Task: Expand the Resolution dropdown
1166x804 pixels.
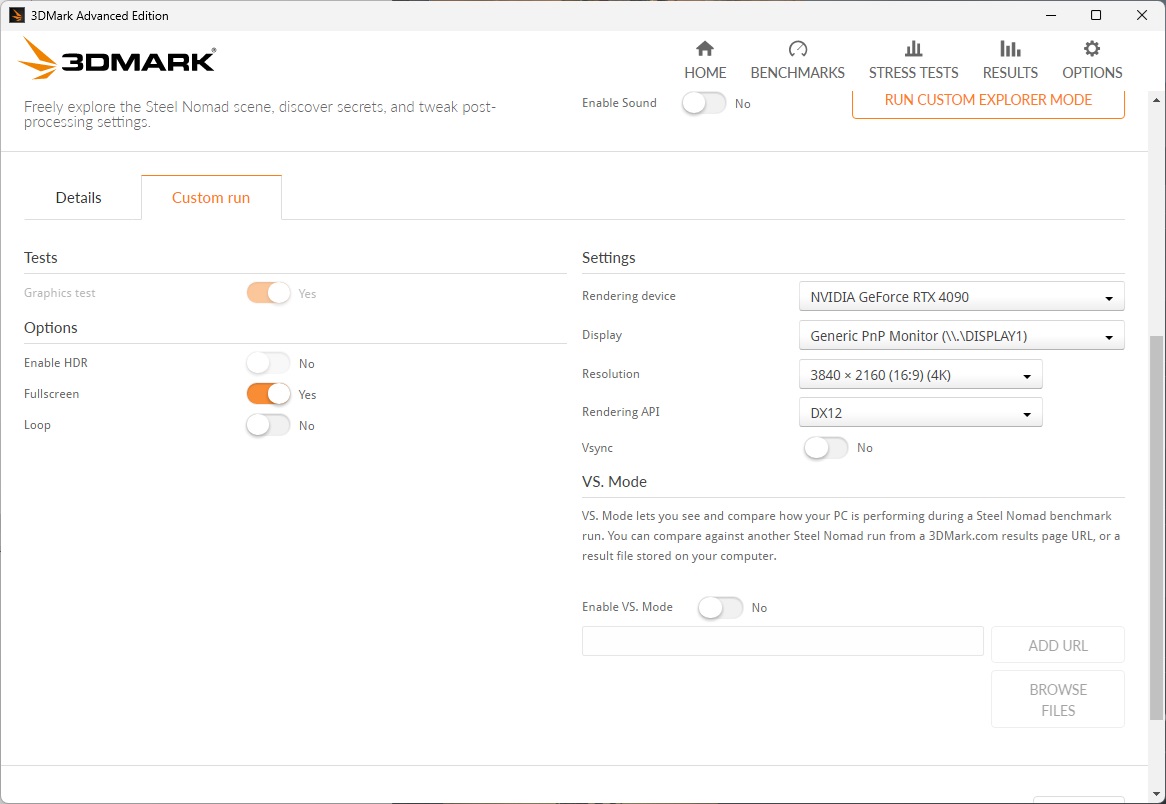Action: pyautogui.click(x=921, y=375)
